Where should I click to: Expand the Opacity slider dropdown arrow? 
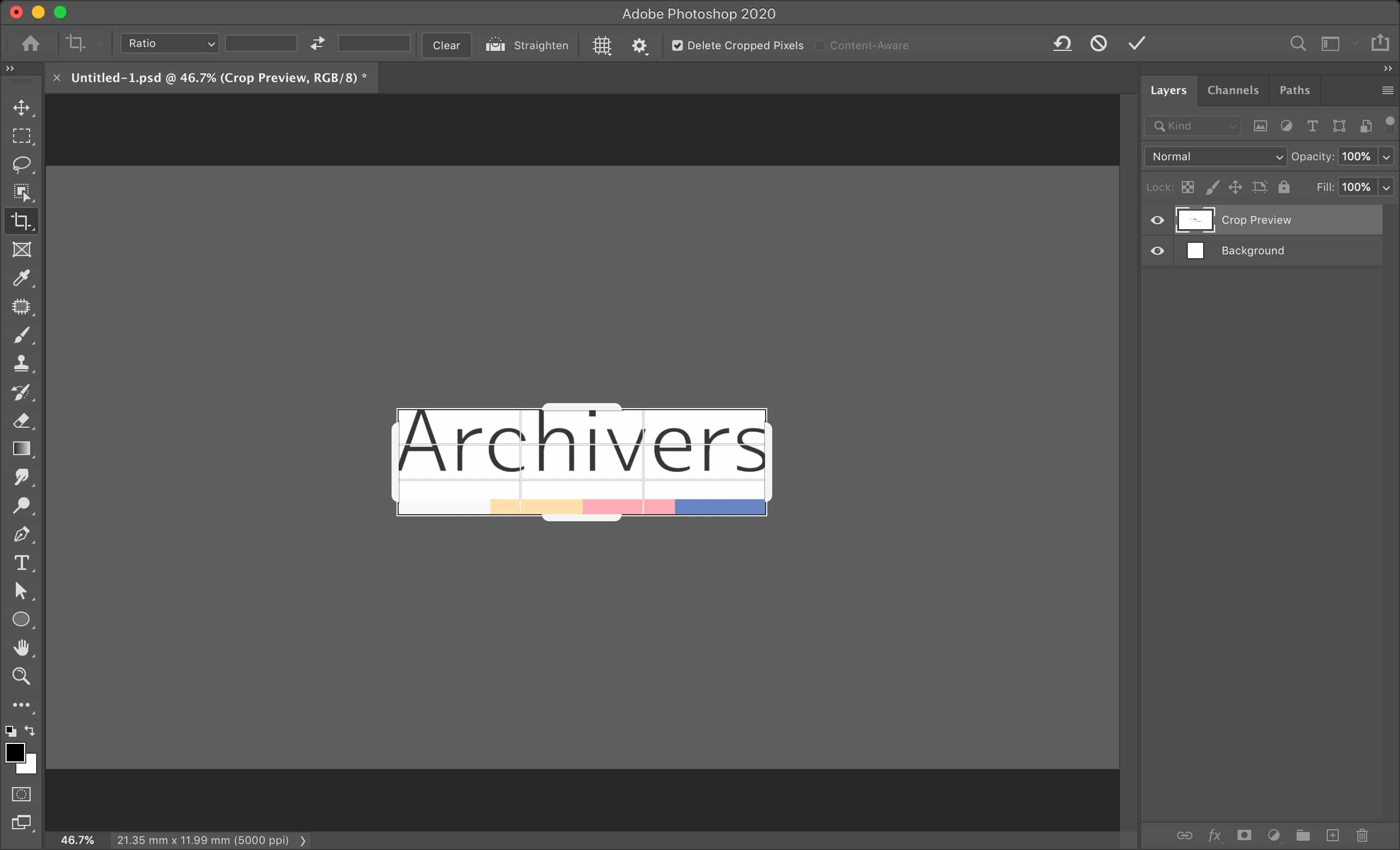point(1386,157)
